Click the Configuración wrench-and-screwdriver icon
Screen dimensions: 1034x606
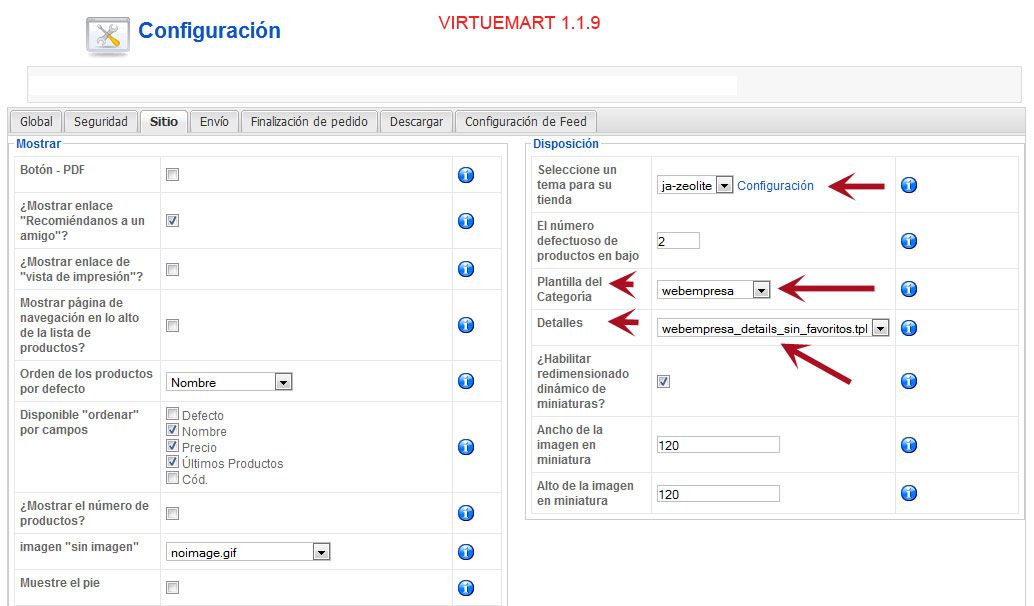pos(107,36)
